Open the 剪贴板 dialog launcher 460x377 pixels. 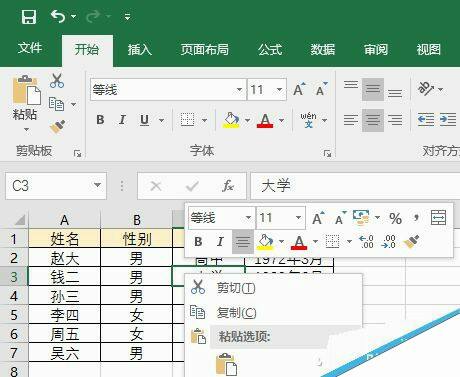point(77,153)
